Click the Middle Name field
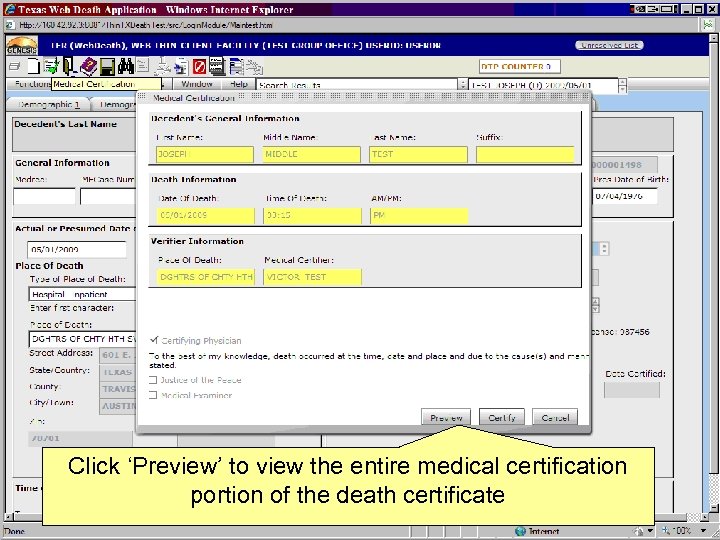This screenshot has width=720, height=540. (312, 154)
